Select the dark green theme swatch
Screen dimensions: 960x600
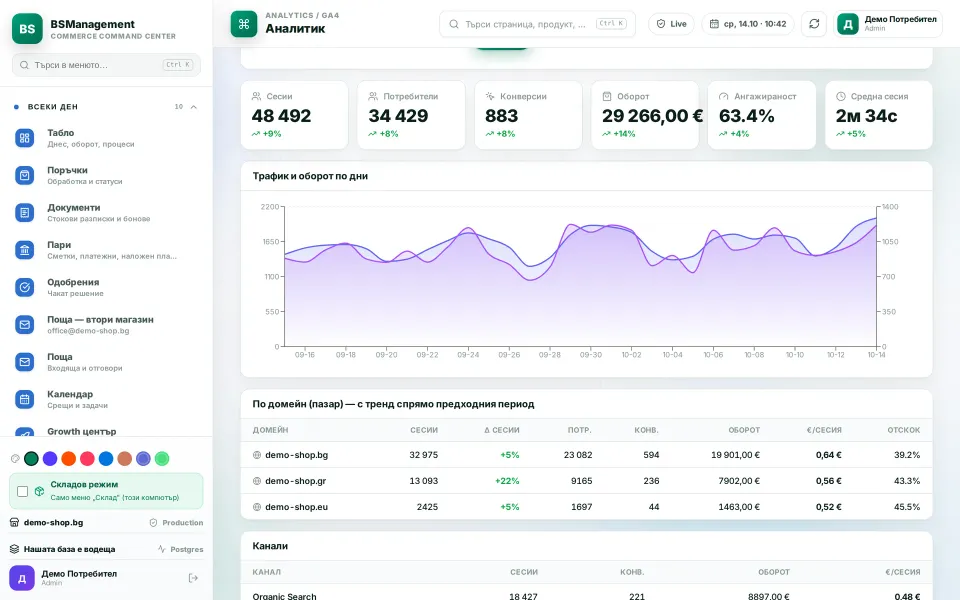click(x=31, y=459)
